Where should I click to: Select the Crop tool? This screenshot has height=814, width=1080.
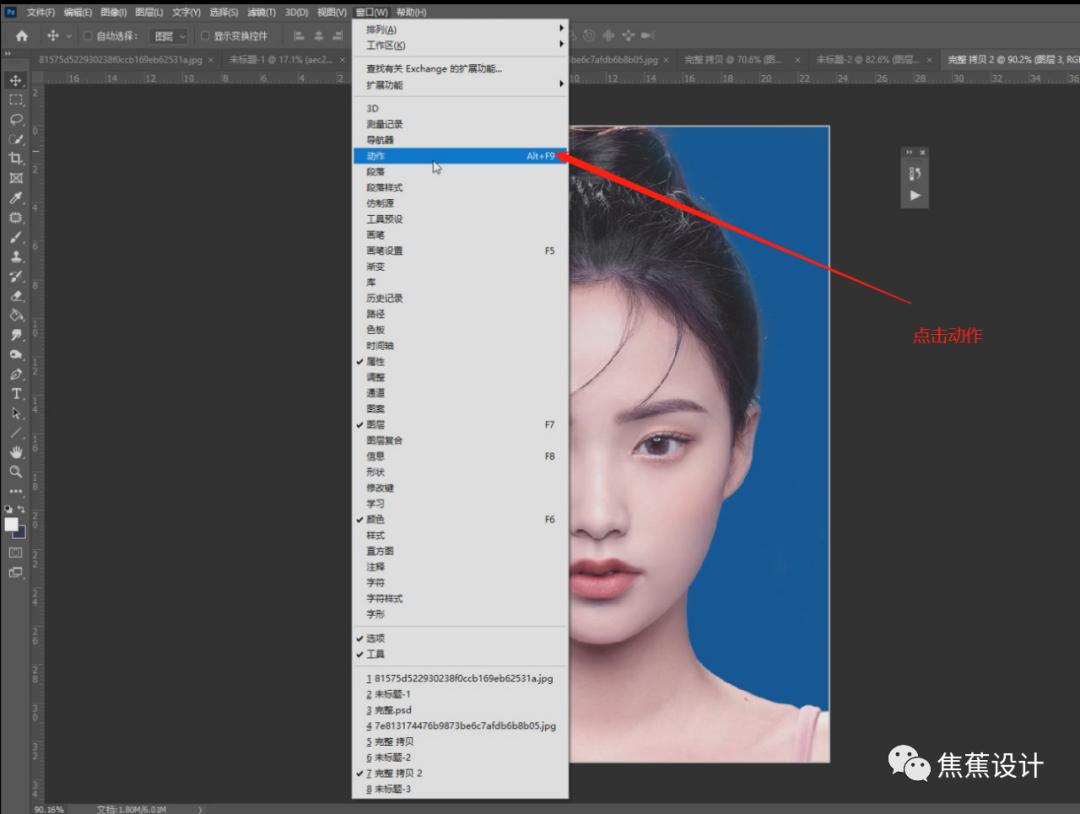[15, 158]
